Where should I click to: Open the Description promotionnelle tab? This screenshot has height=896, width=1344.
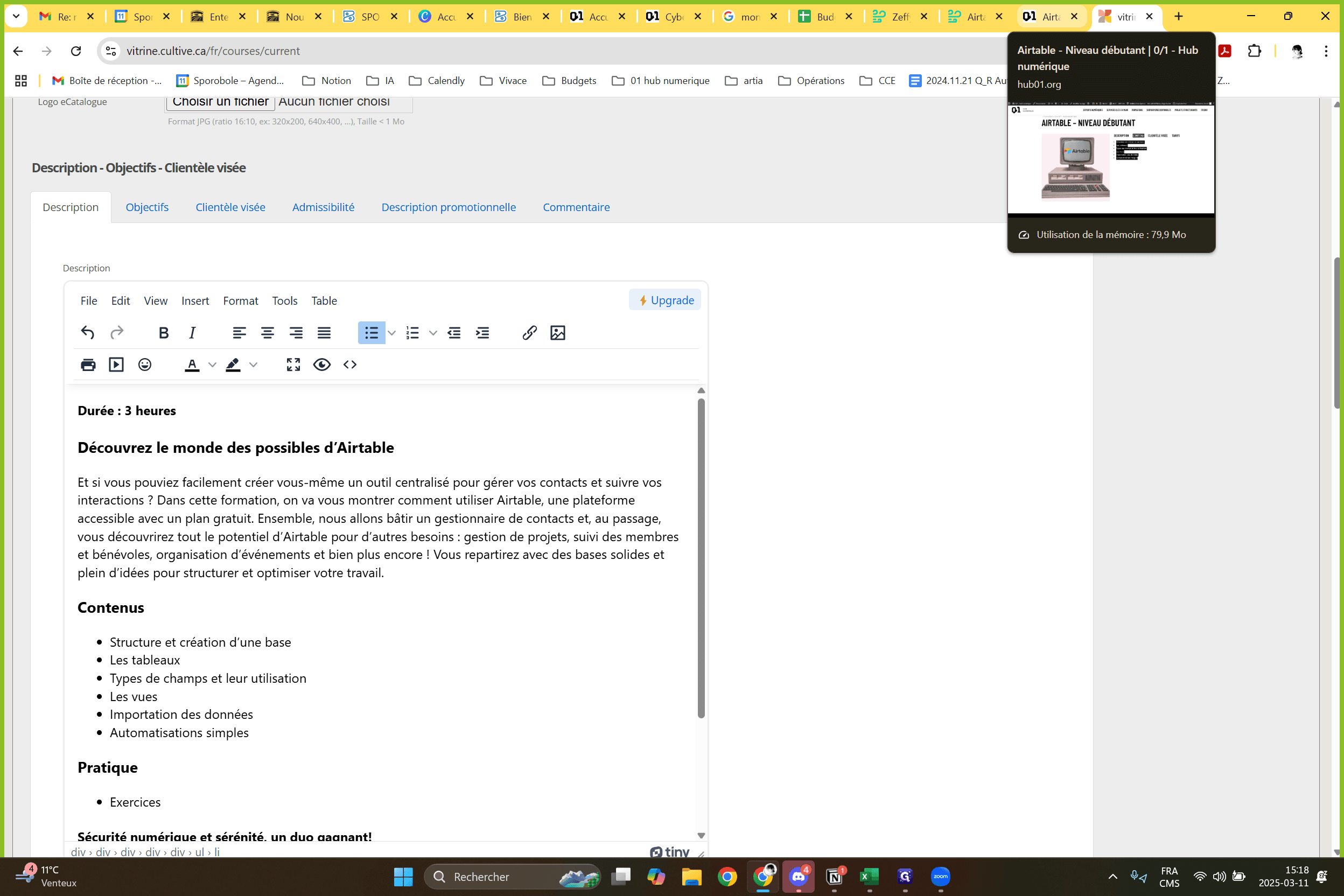449,207
